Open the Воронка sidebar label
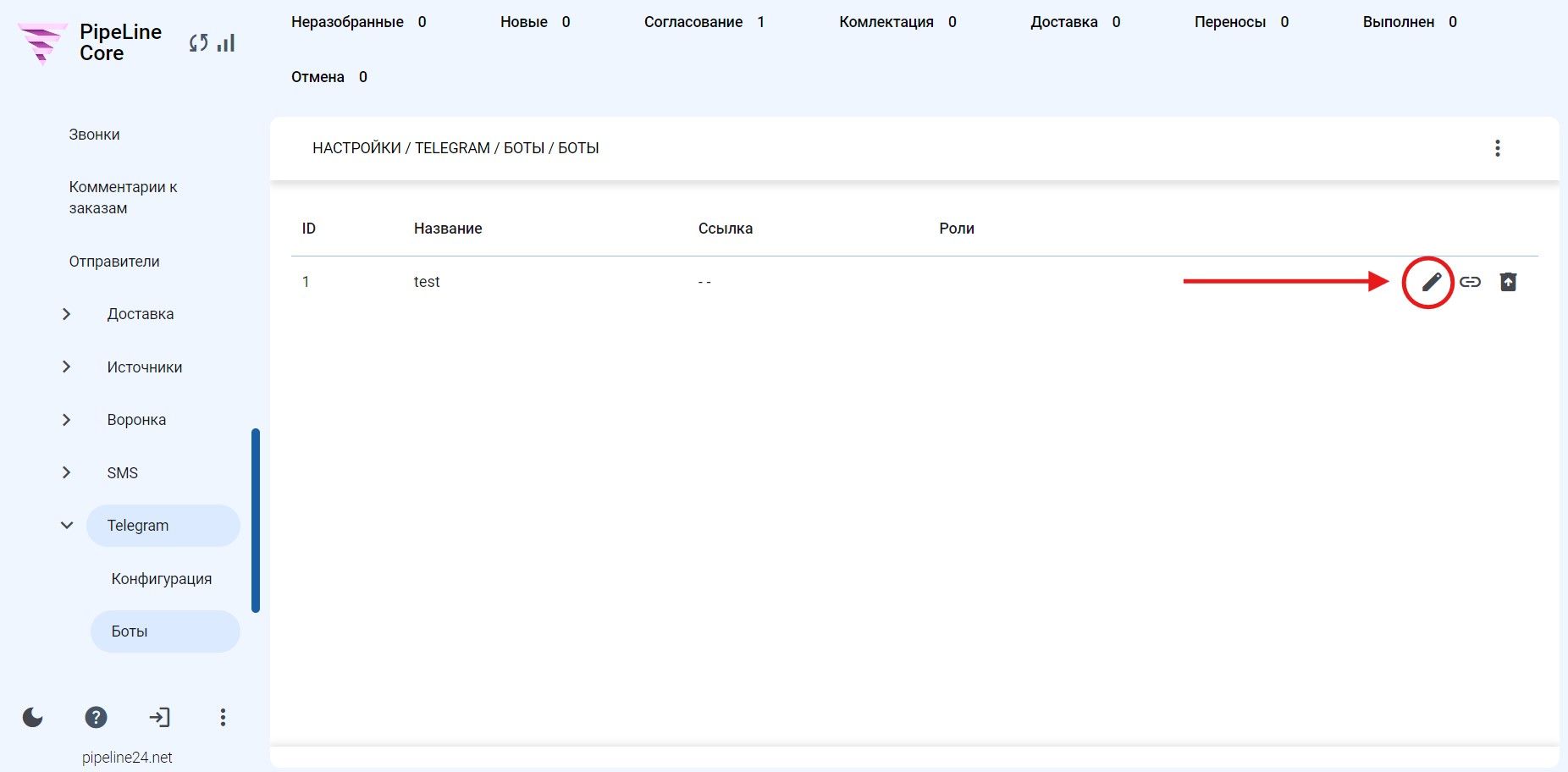This screenshot has height=772, width=1568. (136, 420)
